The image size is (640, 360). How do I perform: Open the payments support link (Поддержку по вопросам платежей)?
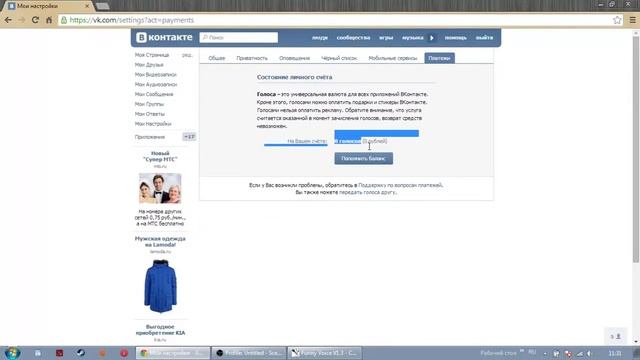tap(400, 185)
